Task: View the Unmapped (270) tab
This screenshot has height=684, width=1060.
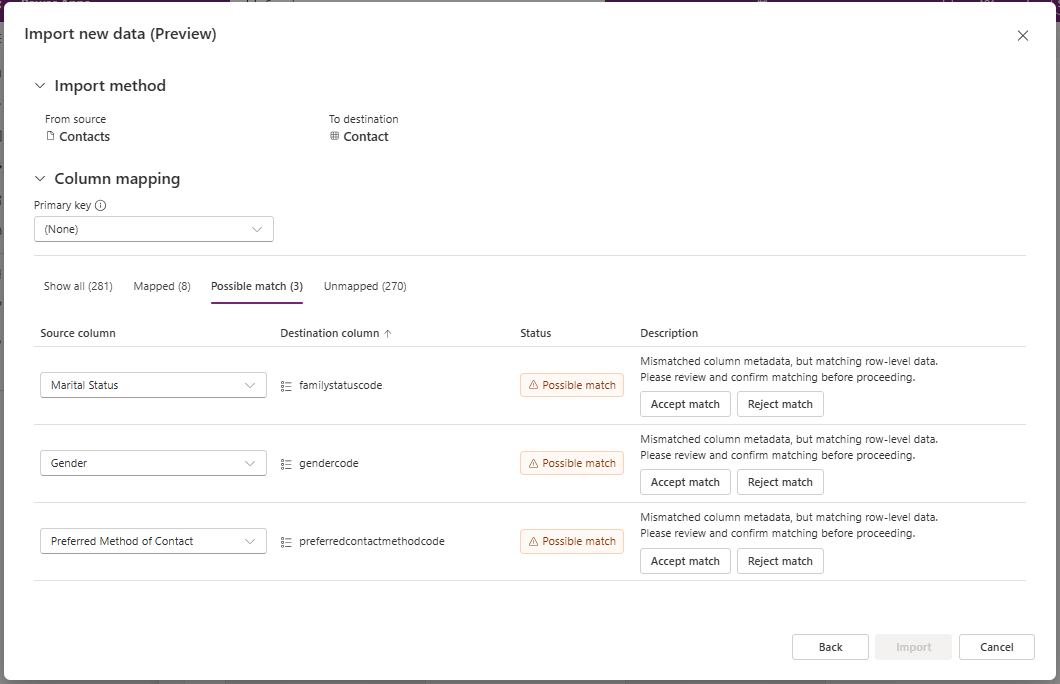Action: tap(365, 286)
